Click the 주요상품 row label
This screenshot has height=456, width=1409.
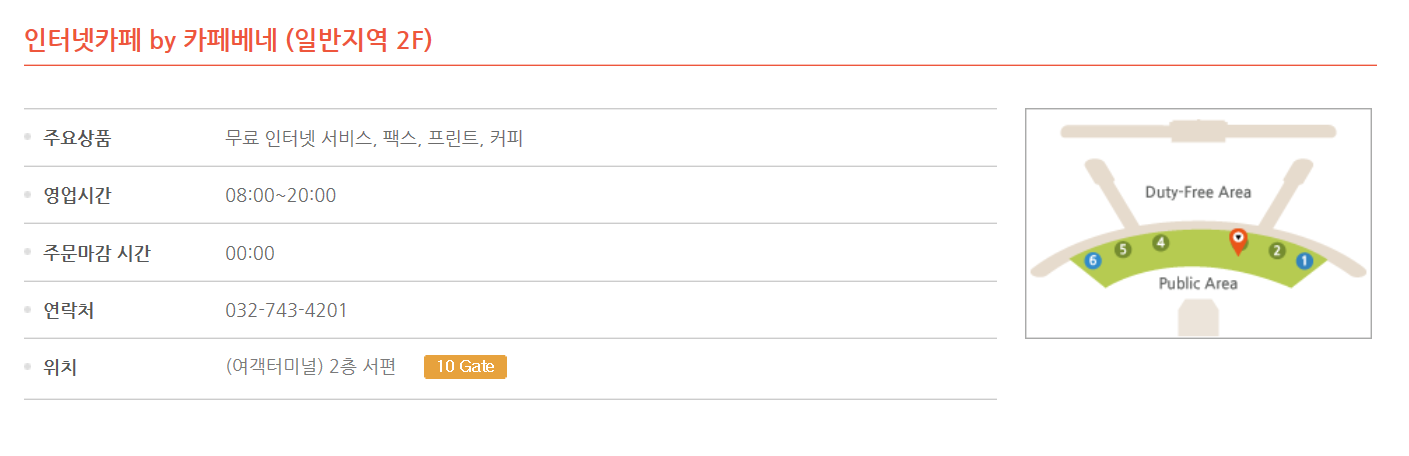[77, 138]
